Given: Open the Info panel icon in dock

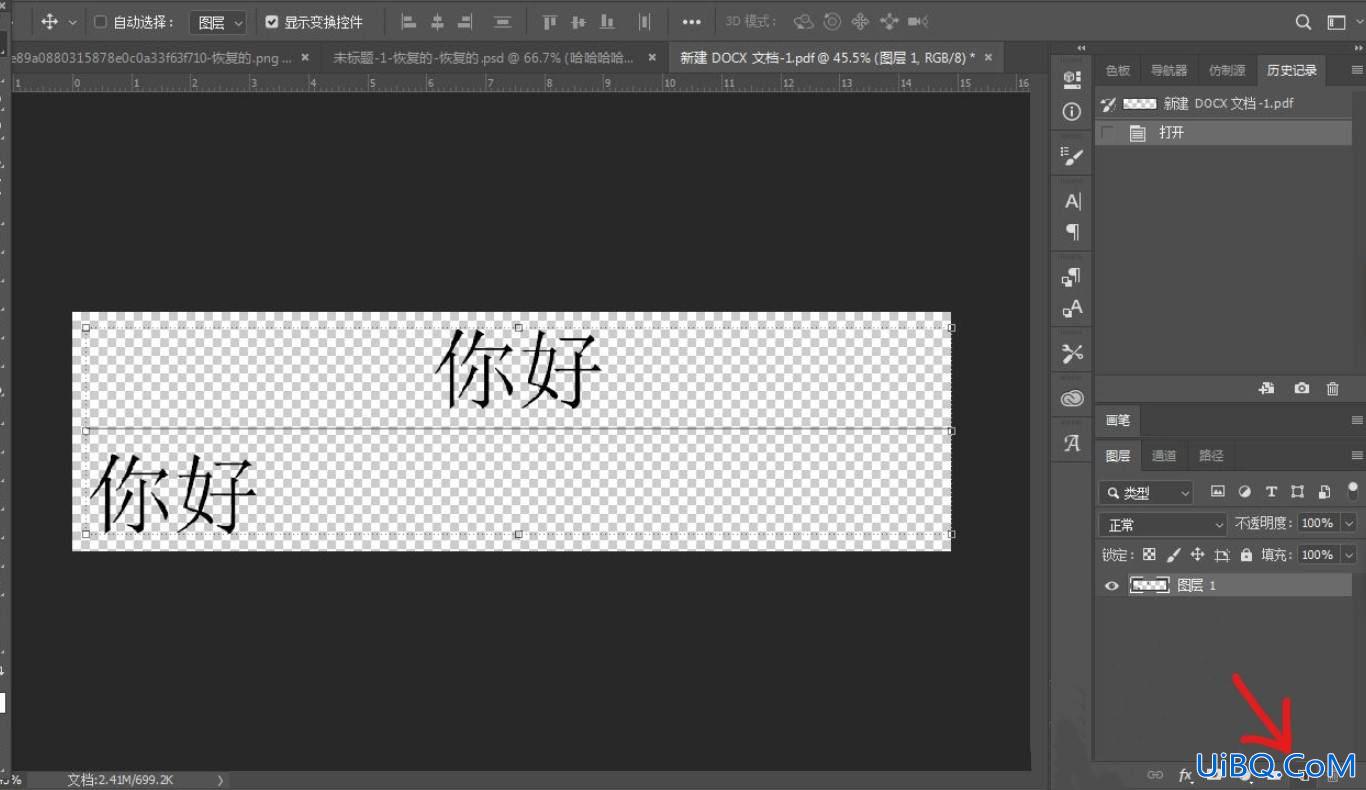Looking at the screenshot, I should pos(1072,112).
